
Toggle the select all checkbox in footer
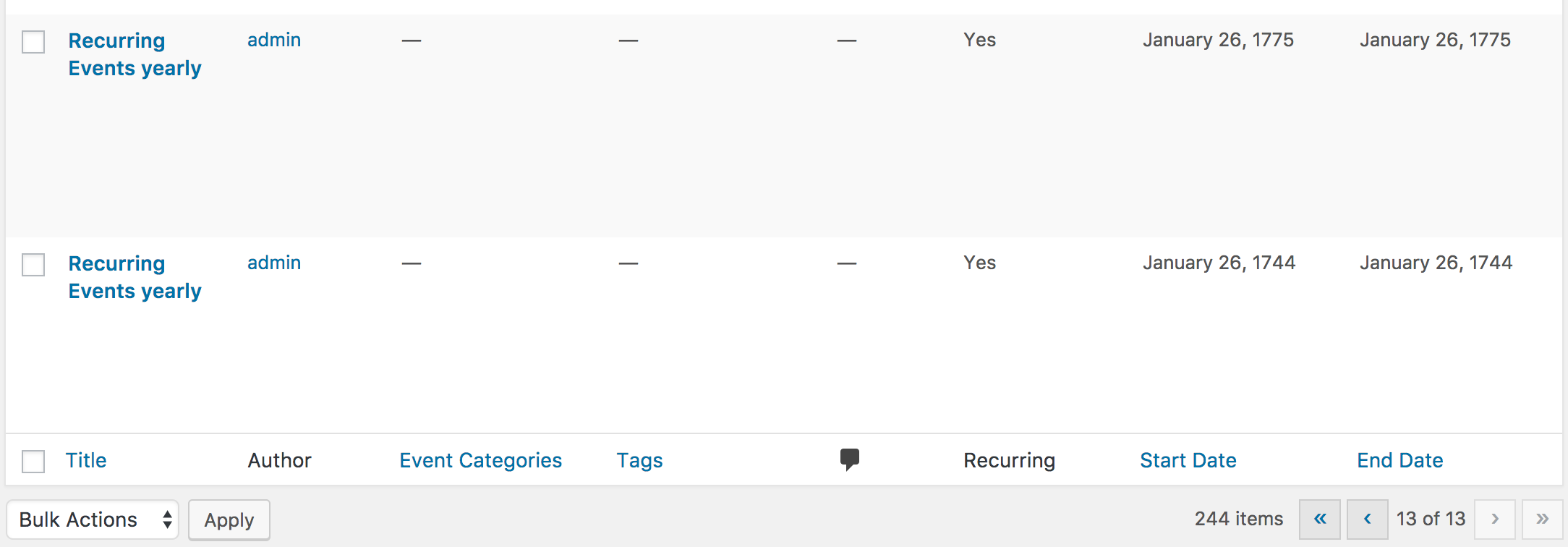tap(33, 461)
